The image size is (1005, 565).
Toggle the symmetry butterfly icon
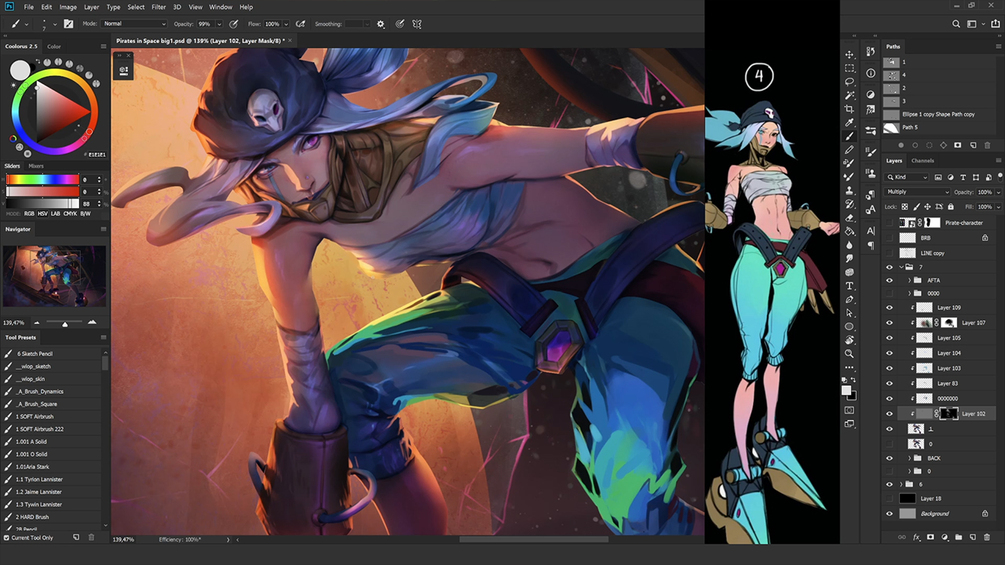tap(417, 24)
